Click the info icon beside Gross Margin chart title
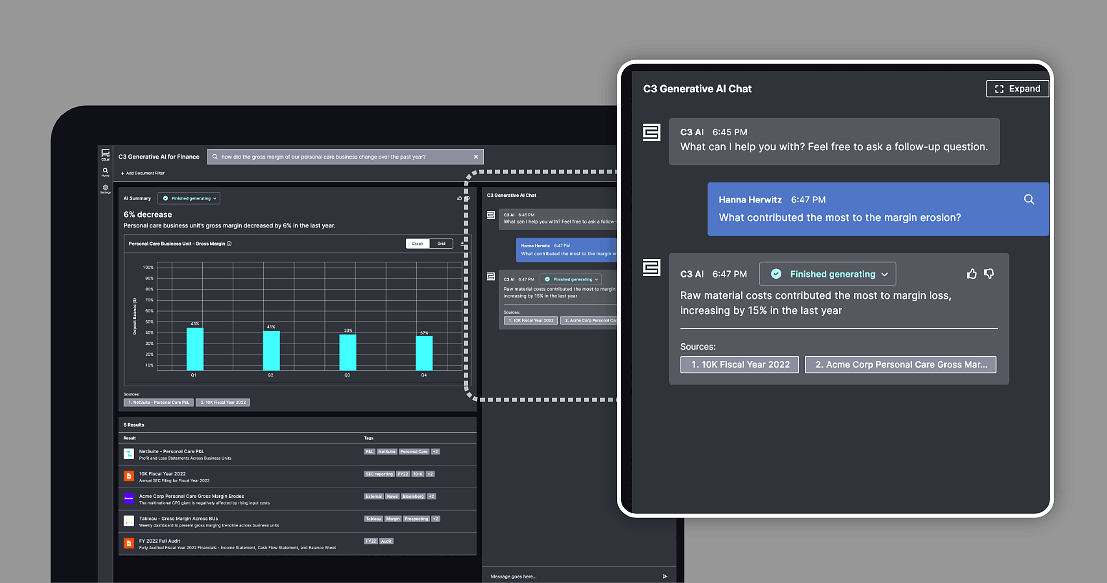Viewport: 1107px width, 583px height. (x=229, y=244)
